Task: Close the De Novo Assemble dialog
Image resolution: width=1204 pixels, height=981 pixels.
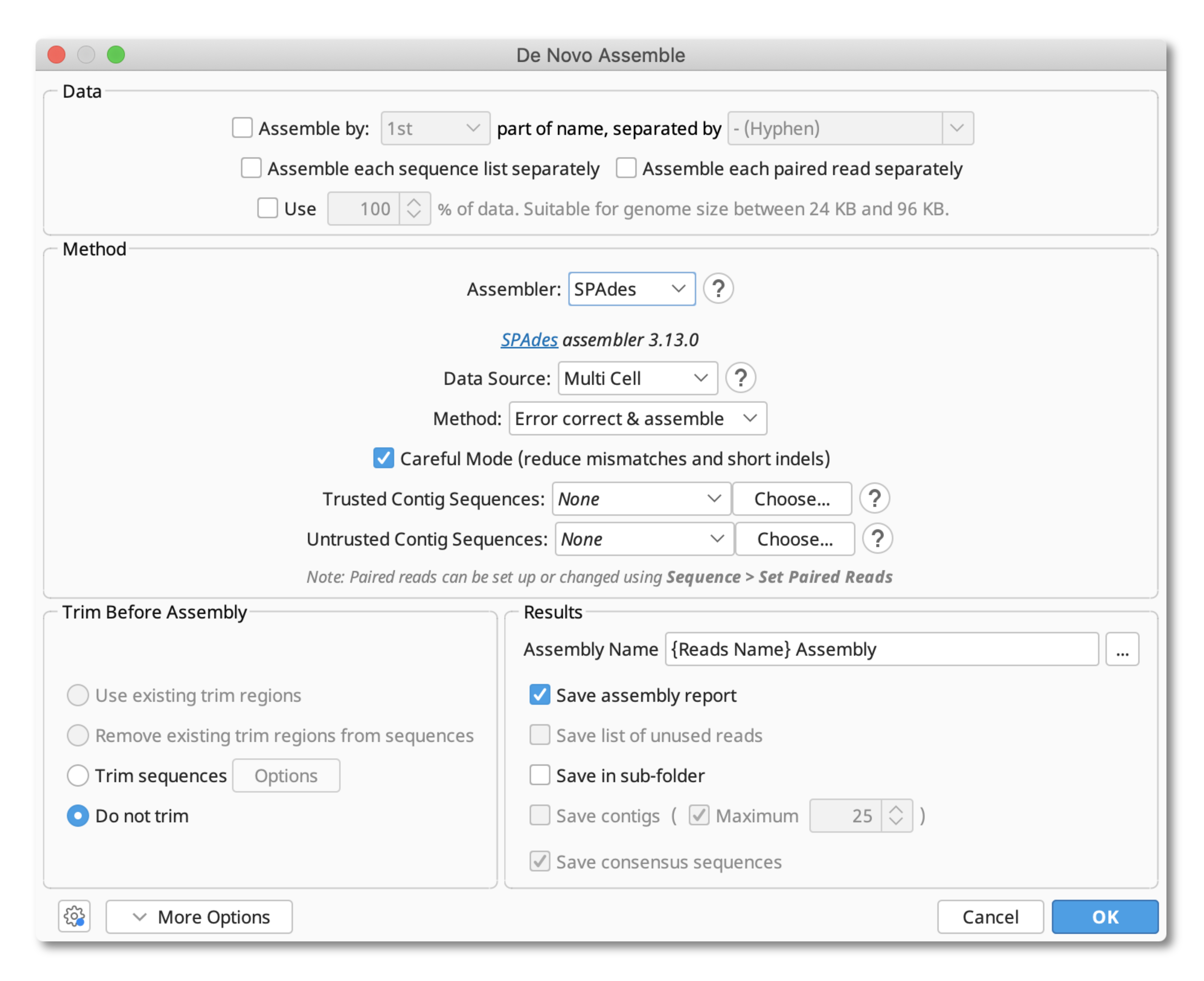Action: coord(56,55)
